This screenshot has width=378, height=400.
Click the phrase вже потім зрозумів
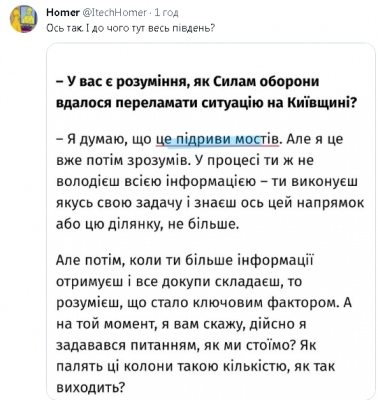119,161
